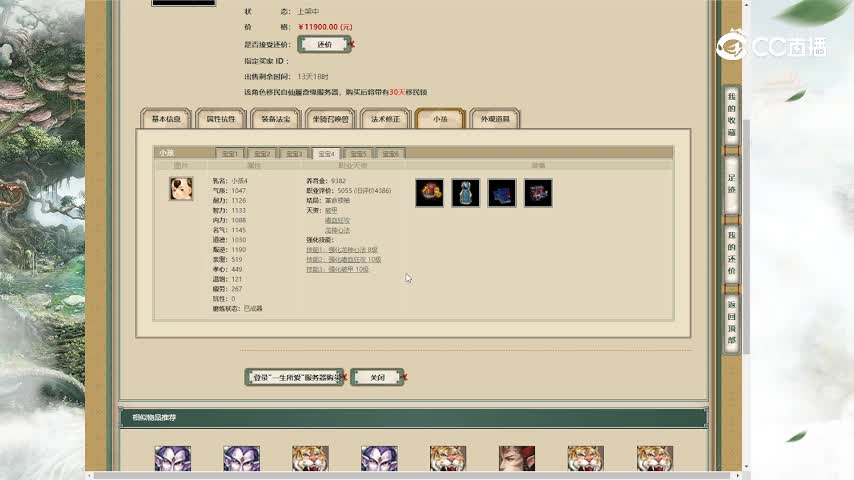
Task: Click the scrollbar down arrow
Action: coord(747,467)
